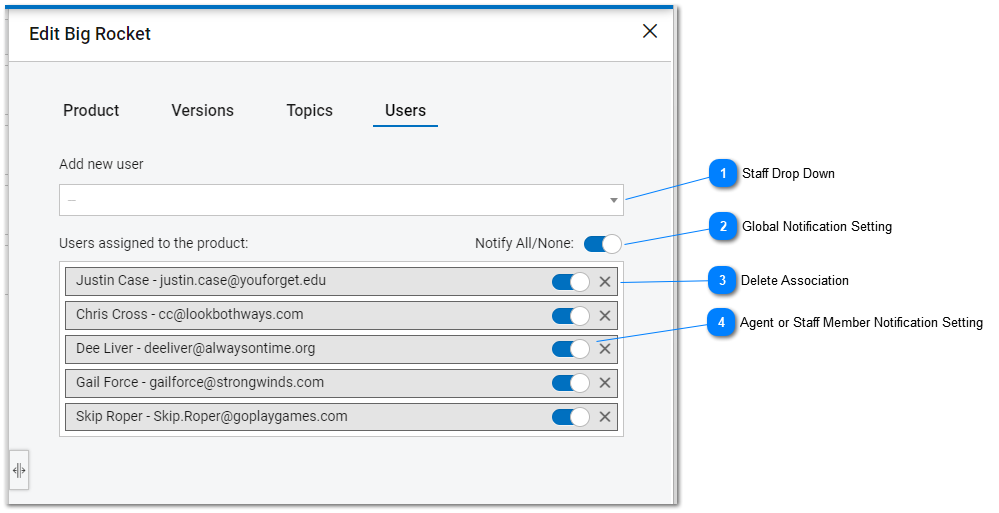Click the panel splitter handle icon

[x=19, y=470]
